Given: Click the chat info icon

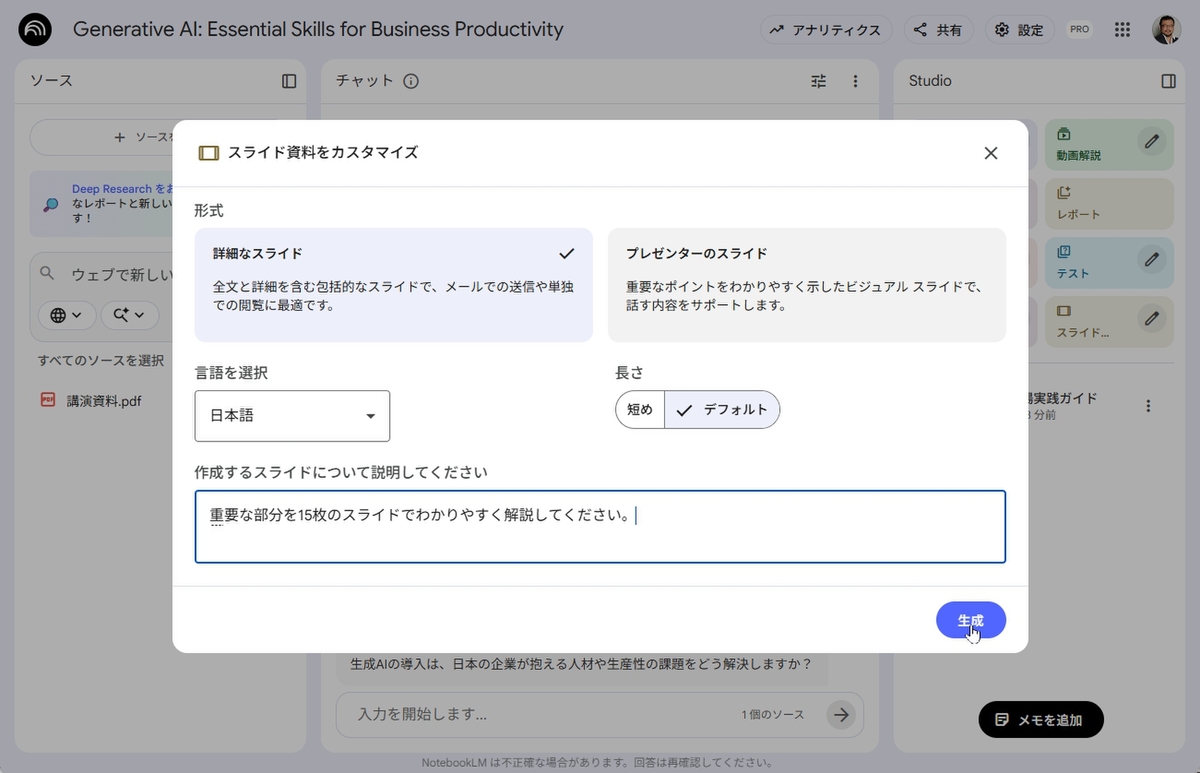Looking at the screenshot, I should click(411, 81).
